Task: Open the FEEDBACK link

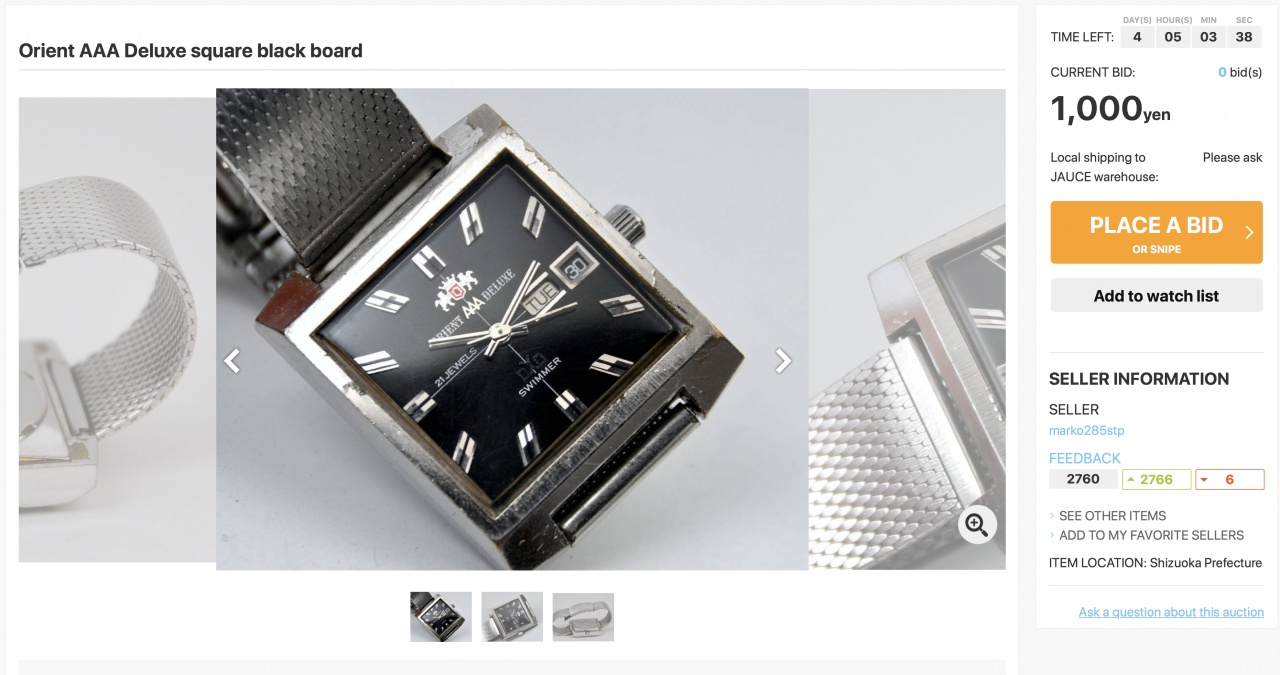Action: (1085, 458)
